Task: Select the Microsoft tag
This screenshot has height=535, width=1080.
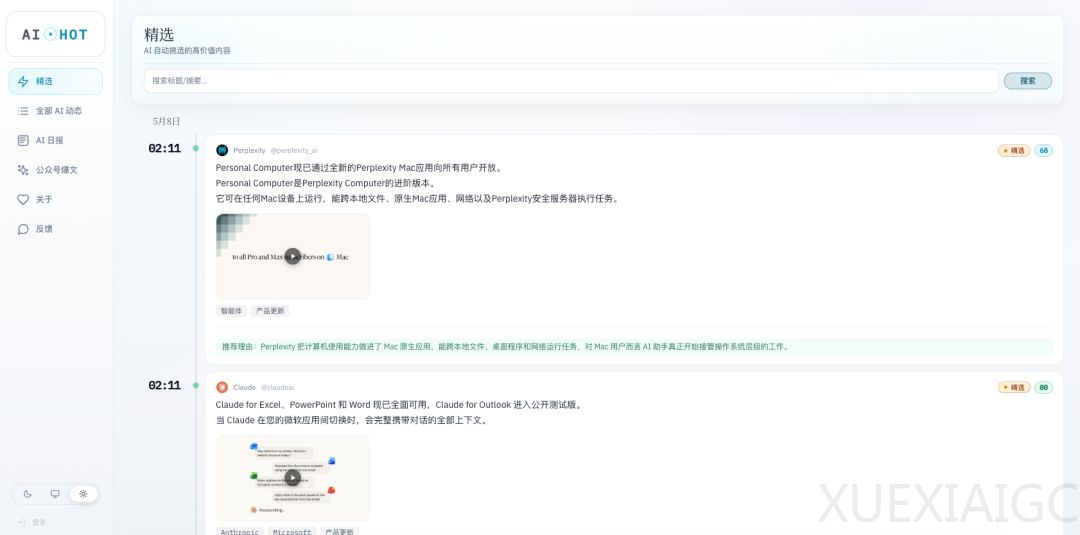Action: (x=292, y=532)
